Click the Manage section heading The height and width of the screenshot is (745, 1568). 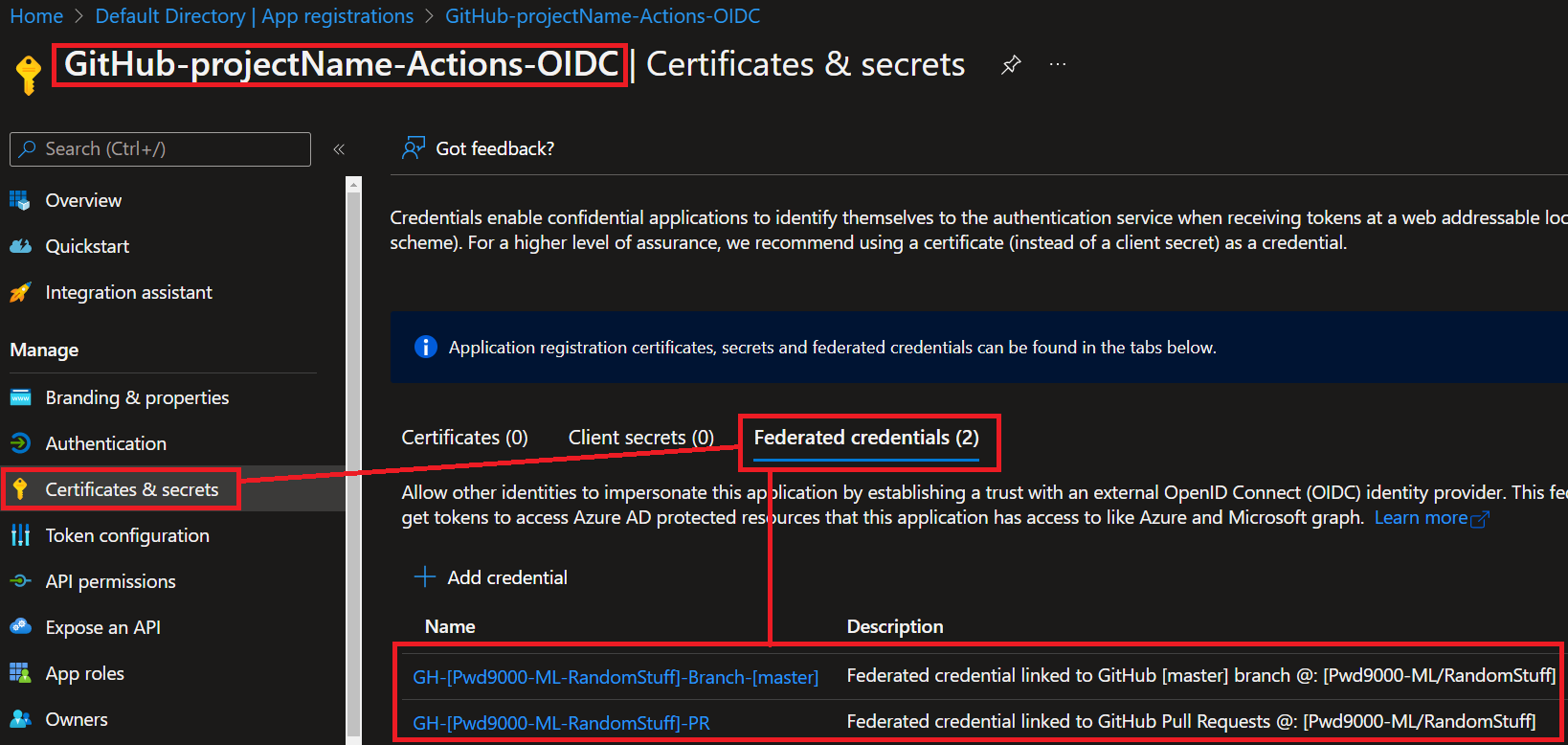[x=44, y=350]
